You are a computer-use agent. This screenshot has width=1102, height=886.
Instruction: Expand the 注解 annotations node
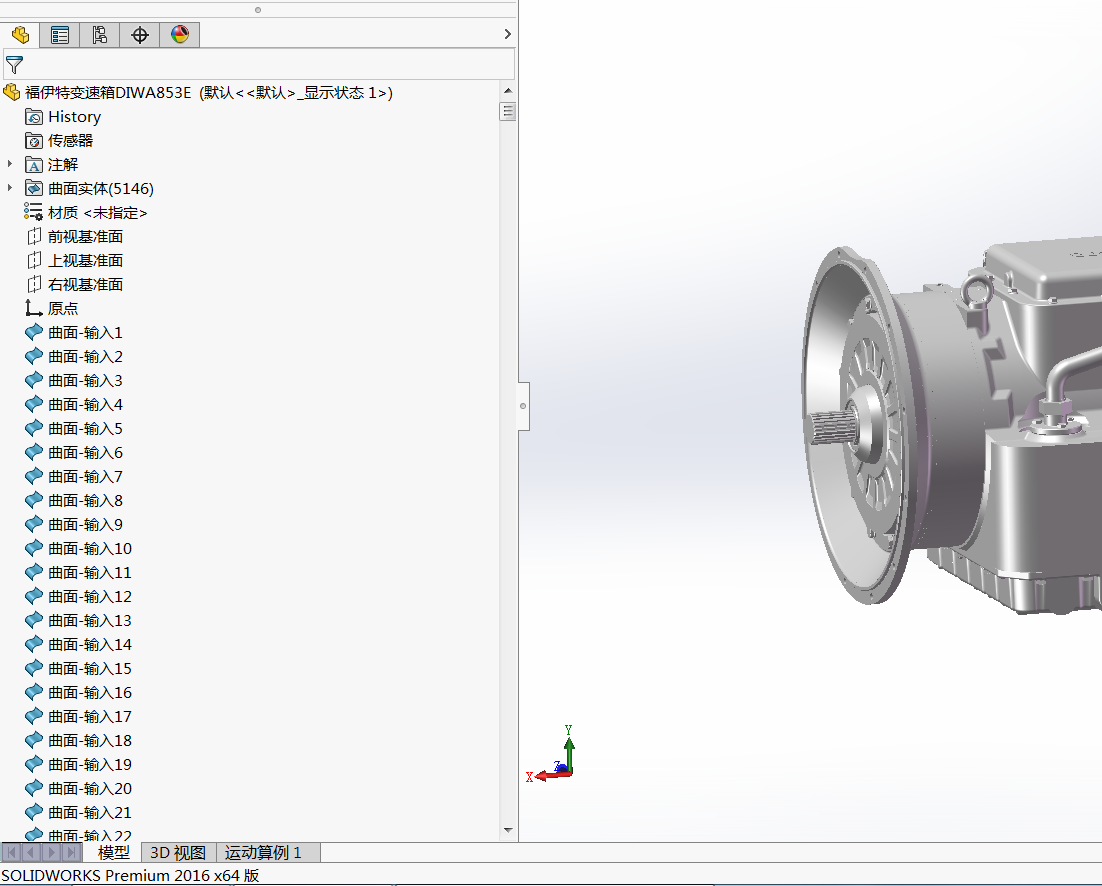coord(10,164)
